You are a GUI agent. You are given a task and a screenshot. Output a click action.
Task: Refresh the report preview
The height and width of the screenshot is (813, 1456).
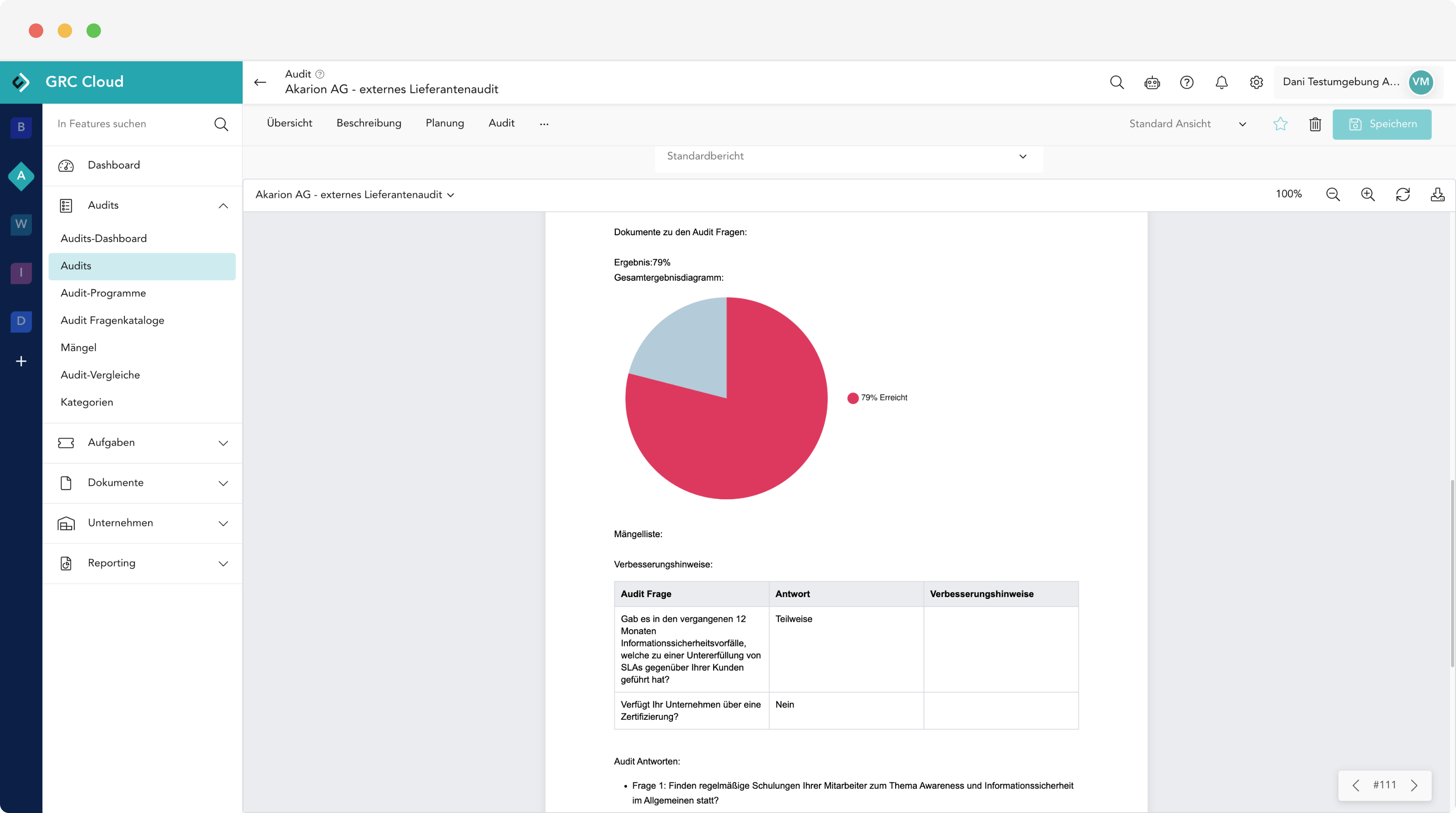coord(1403,194)
